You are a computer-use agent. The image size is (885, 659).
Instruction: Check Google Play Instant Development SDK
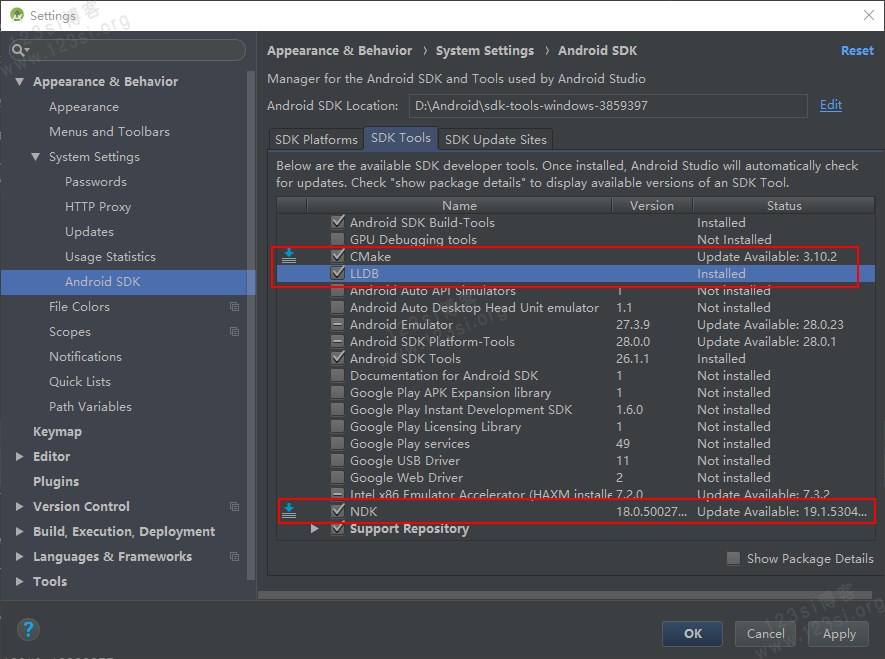(338, 410)
